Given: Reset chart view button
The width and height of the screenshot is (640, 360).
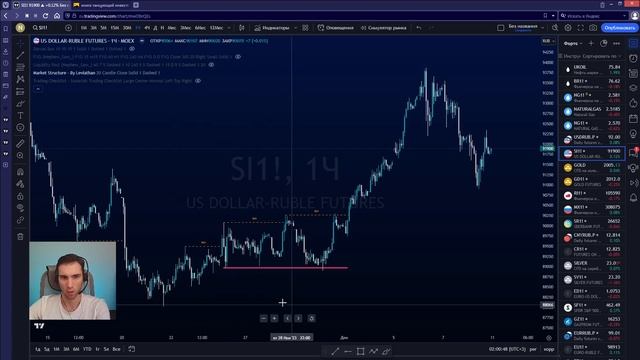Looking at the screenshot, I should pyautogui.click(x=311, y=318).
